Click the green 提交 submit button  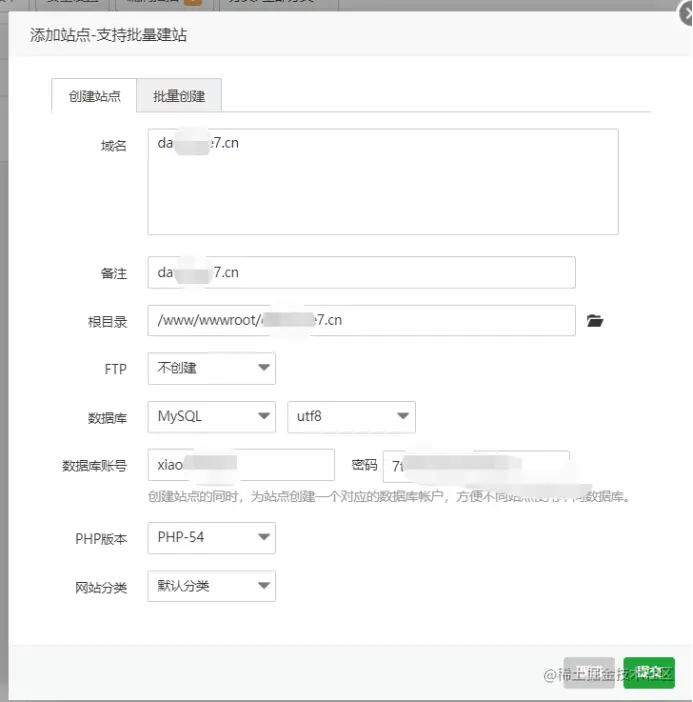tap(649, 672)
